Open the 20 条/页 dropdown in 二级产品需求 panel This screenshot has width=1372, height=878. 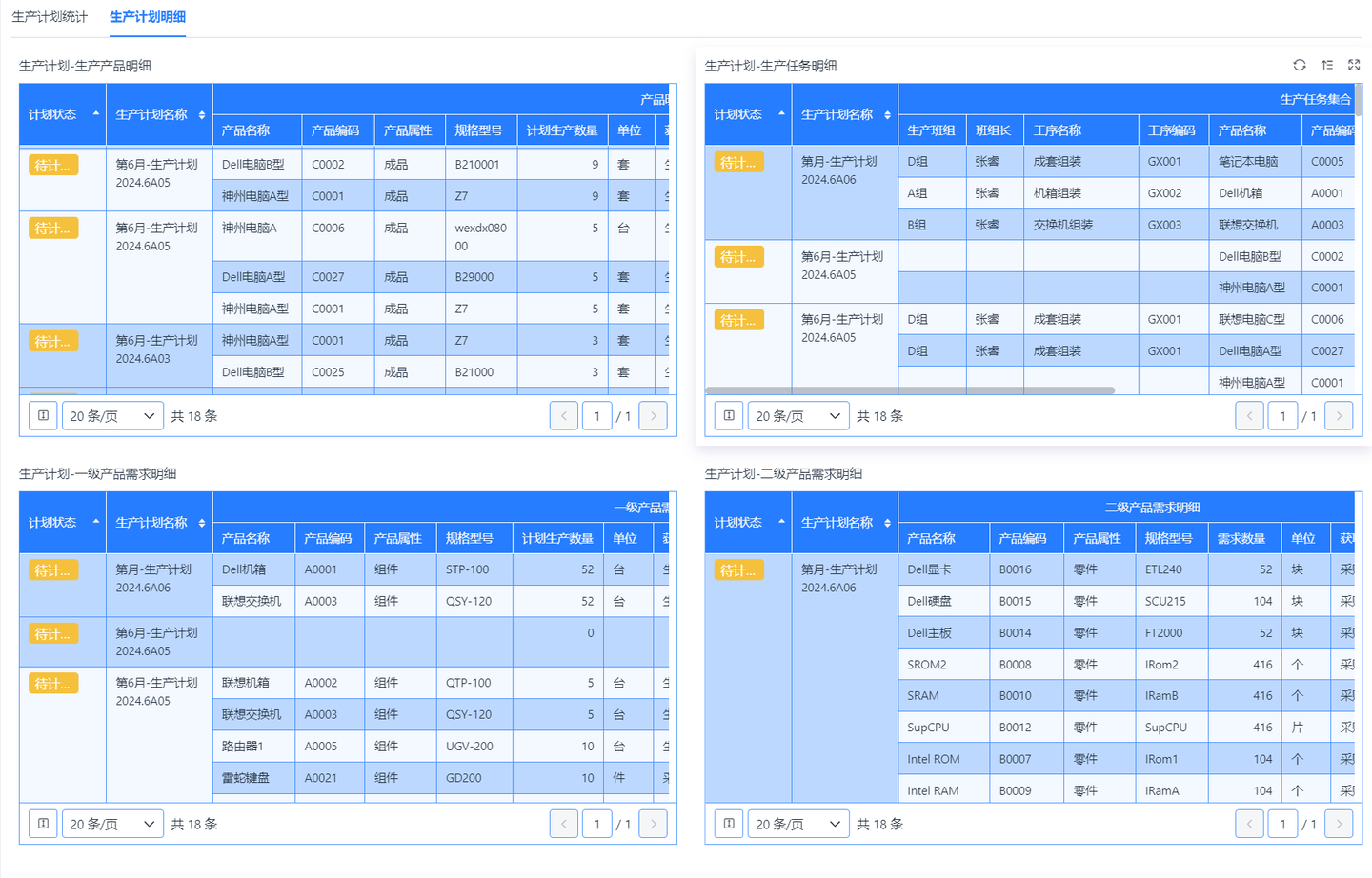(797, 823)
